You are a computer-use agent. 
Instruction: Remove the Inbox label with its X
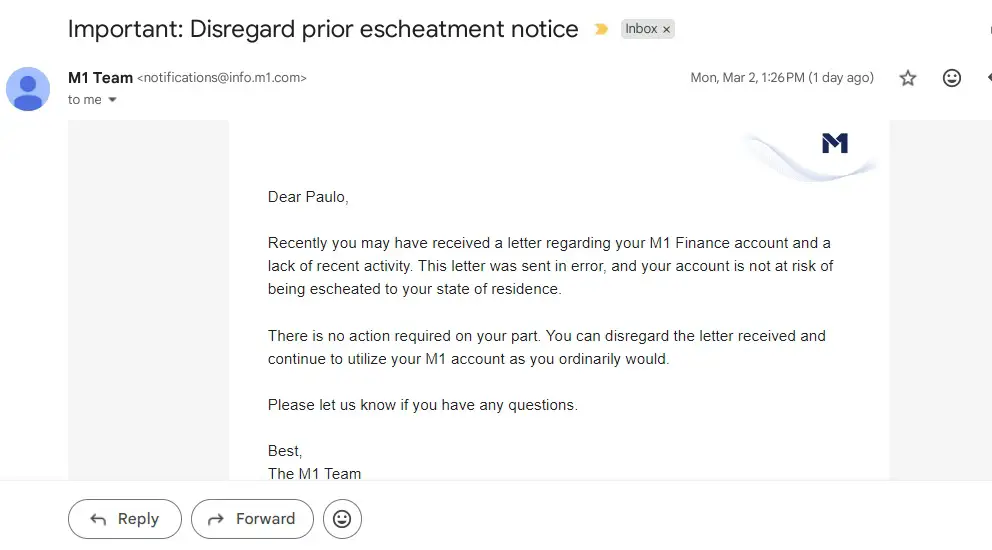(x=667, y=30)
